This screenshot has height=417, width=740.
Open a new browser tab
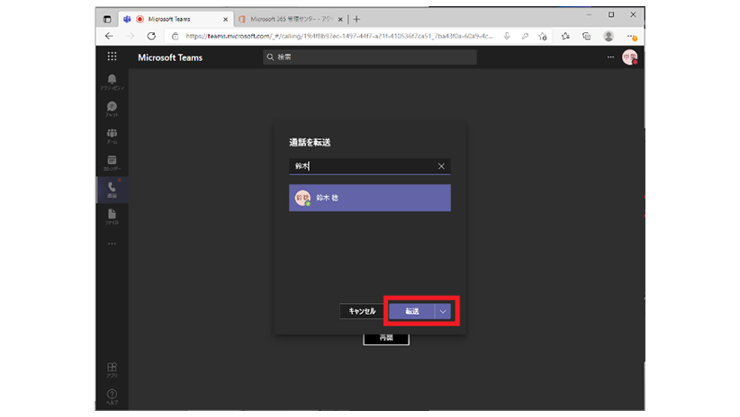[357, 19]
